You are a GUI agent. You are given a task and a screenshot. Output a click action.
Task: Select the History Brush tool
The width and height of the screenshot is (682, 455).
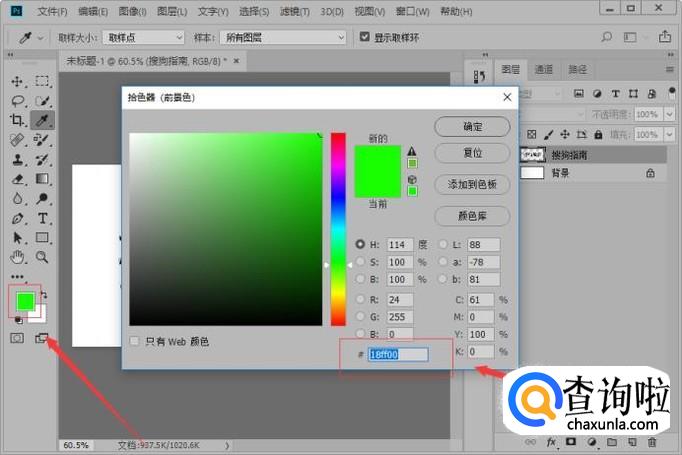pyautogui.click(x=42, y=160)
